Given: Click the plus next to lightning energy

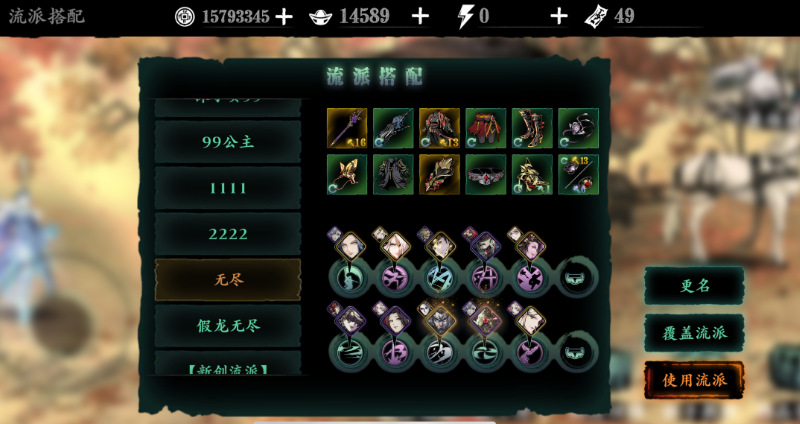Looking at the screenshot, I should (559, 17).
